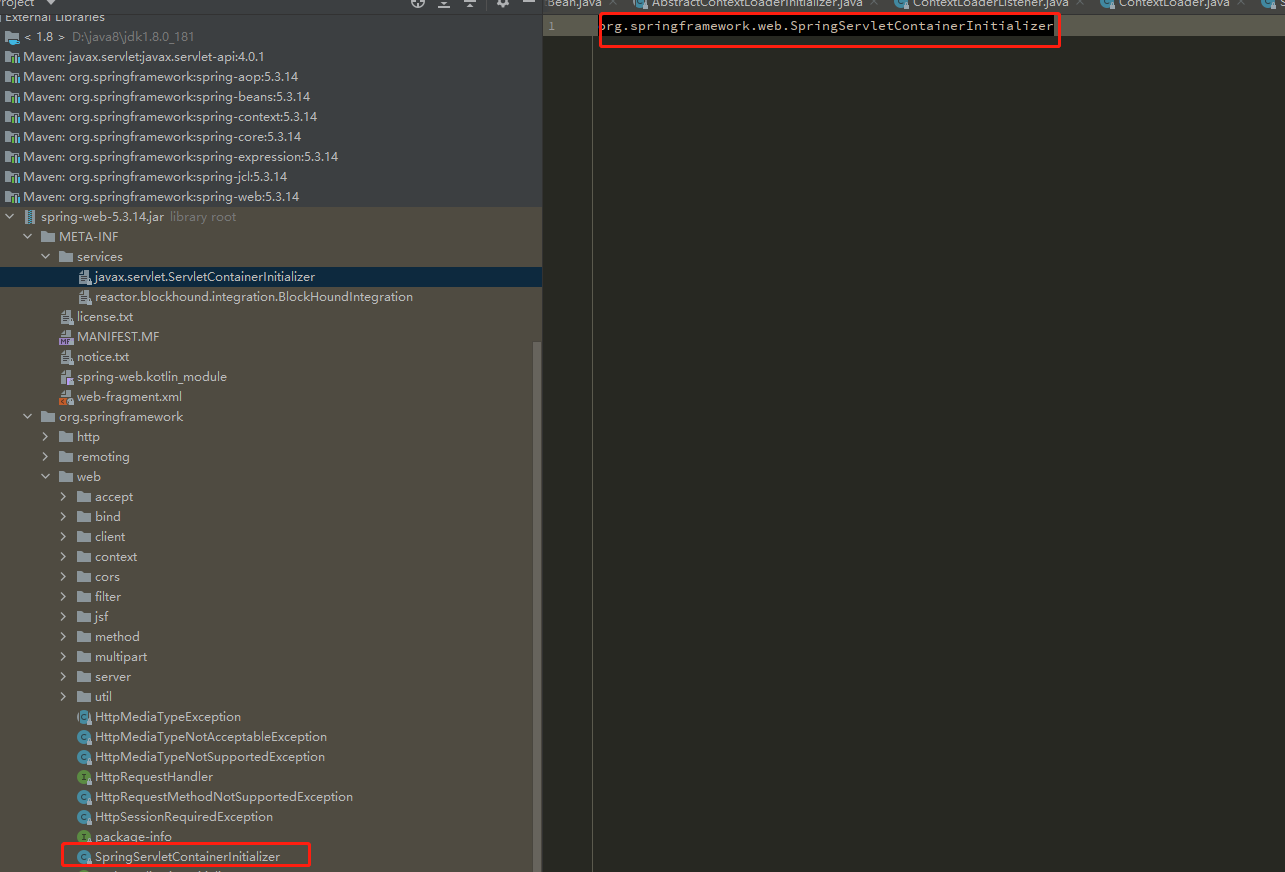The image size is (1285, 872).
Task: Click spring-web:5.3.14 Maven library icon
Action: [x=12, y=197]
